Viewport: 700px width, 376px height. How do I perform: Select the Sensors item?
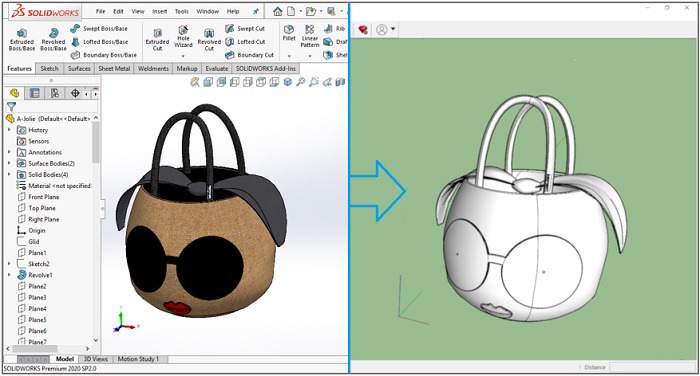33,141
